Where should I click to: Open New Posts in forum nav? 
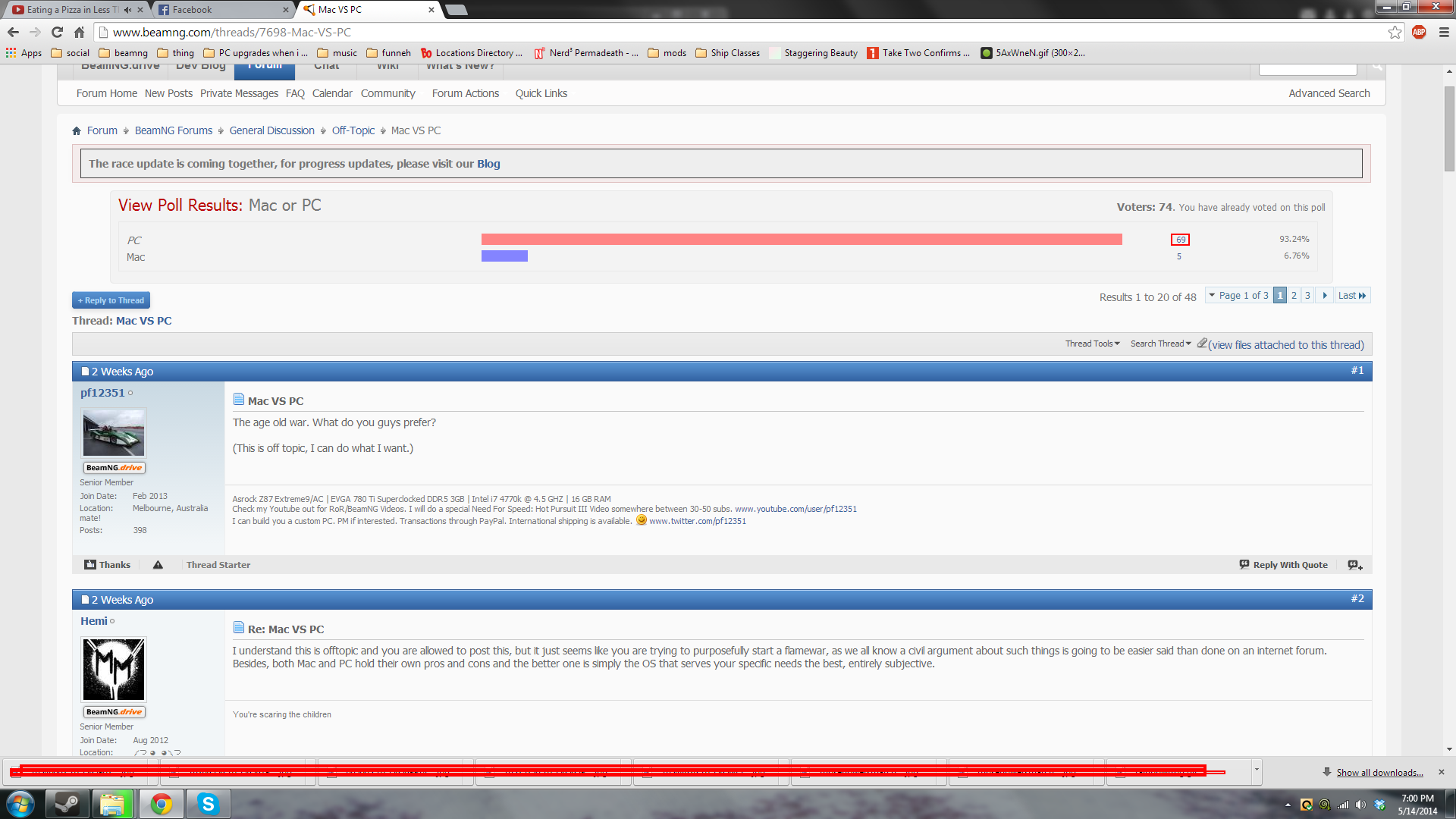(168, 93)
